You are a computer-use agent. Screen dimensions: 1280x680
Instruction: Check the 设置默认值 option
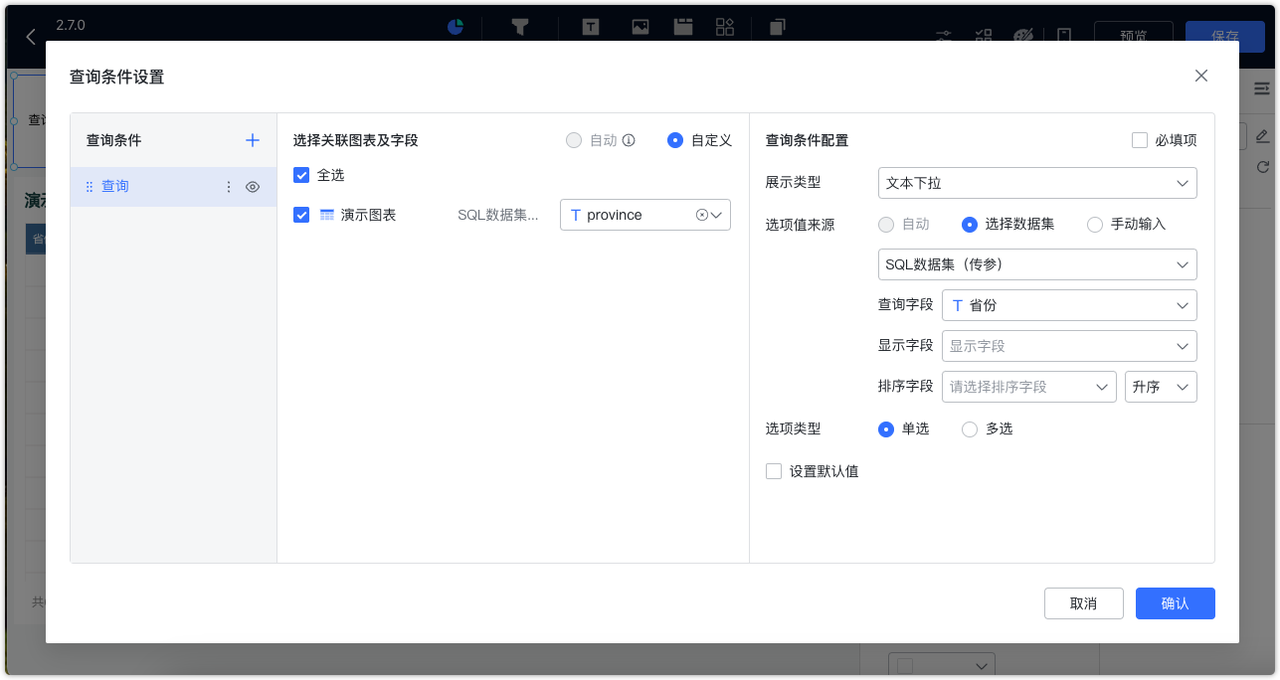tap(774, 471)
